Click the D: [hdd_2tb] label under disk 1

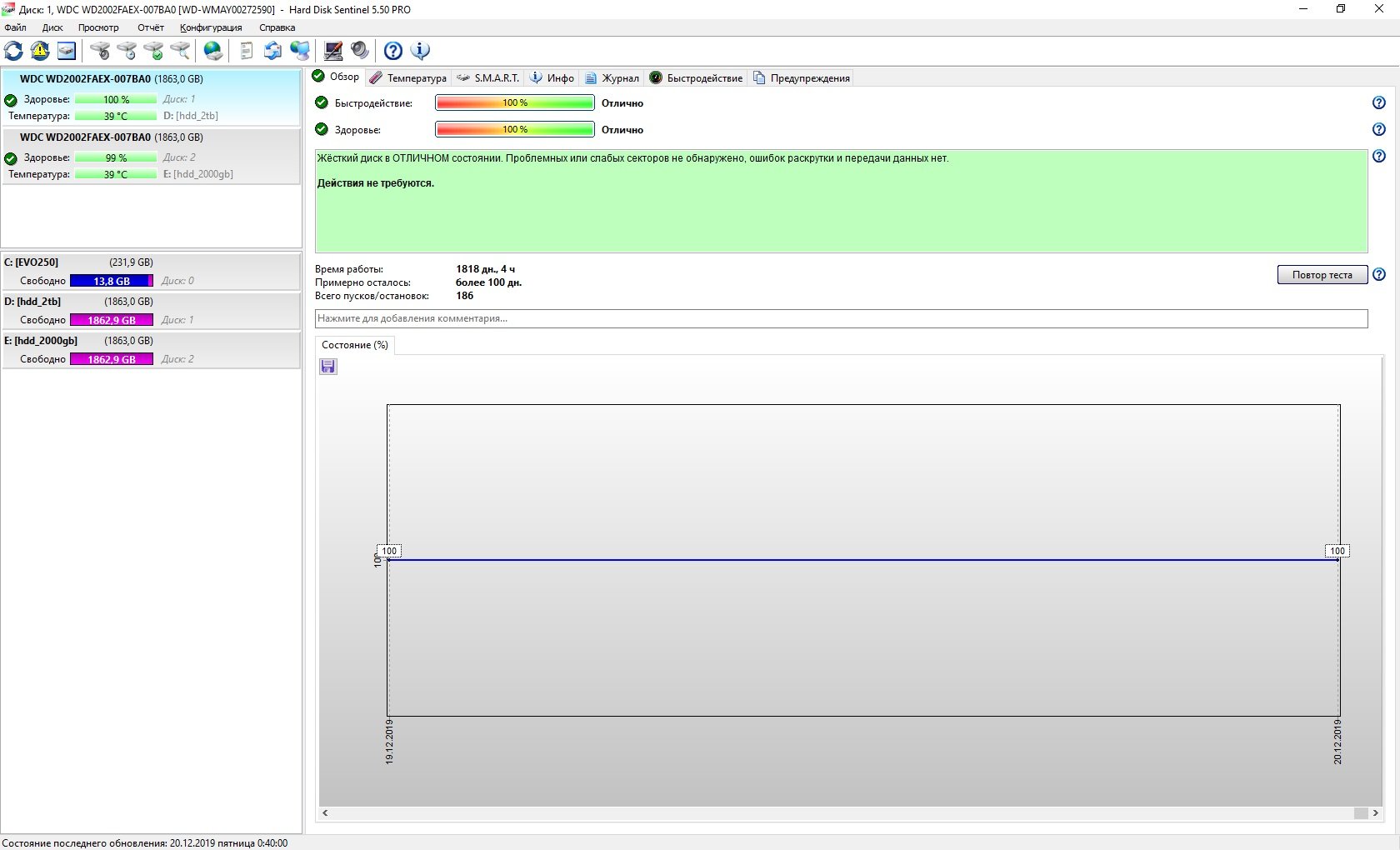(191, 116)
